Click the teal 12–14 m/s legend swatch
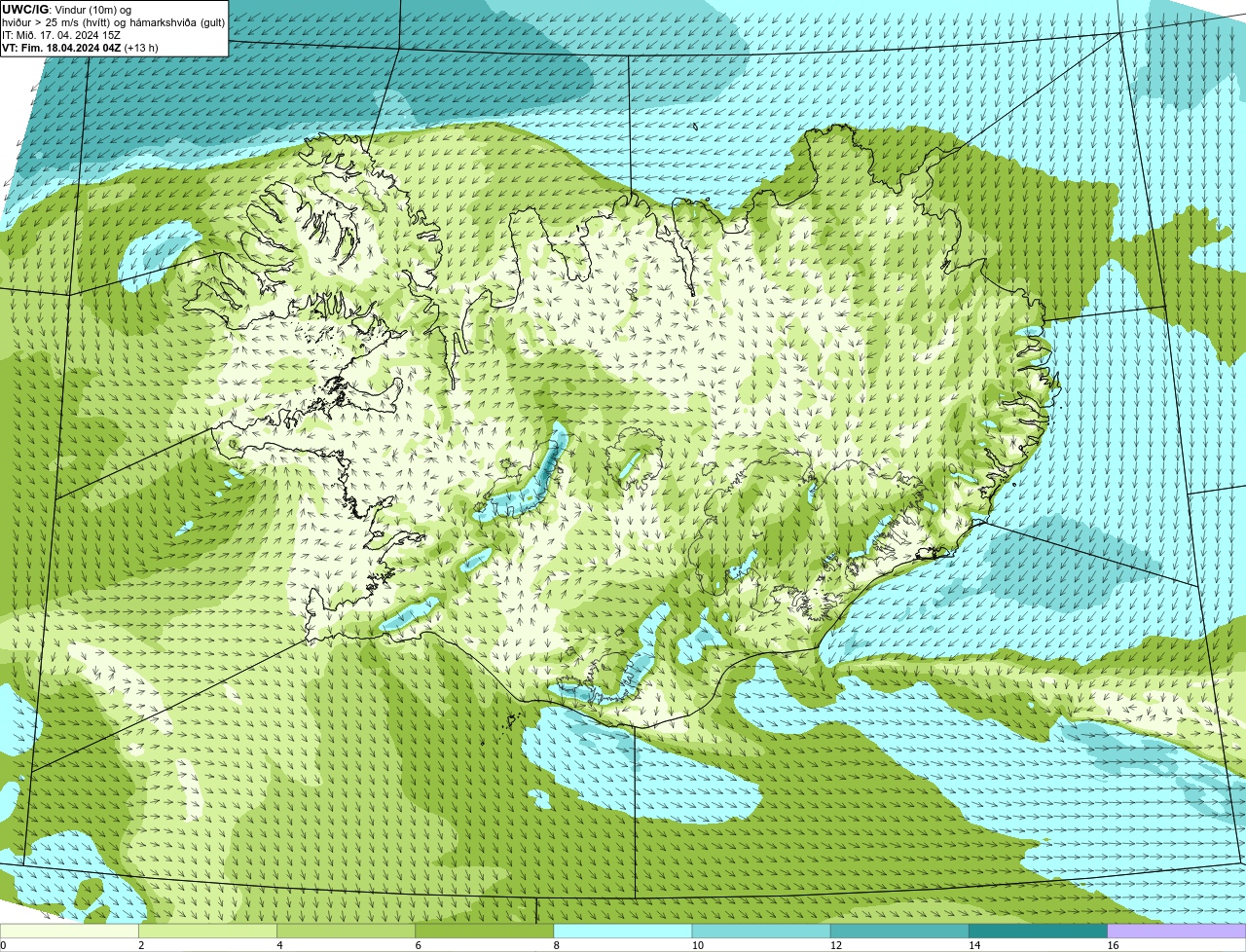The width and height of the screenshot is (1246, 952). coord(899,931)
